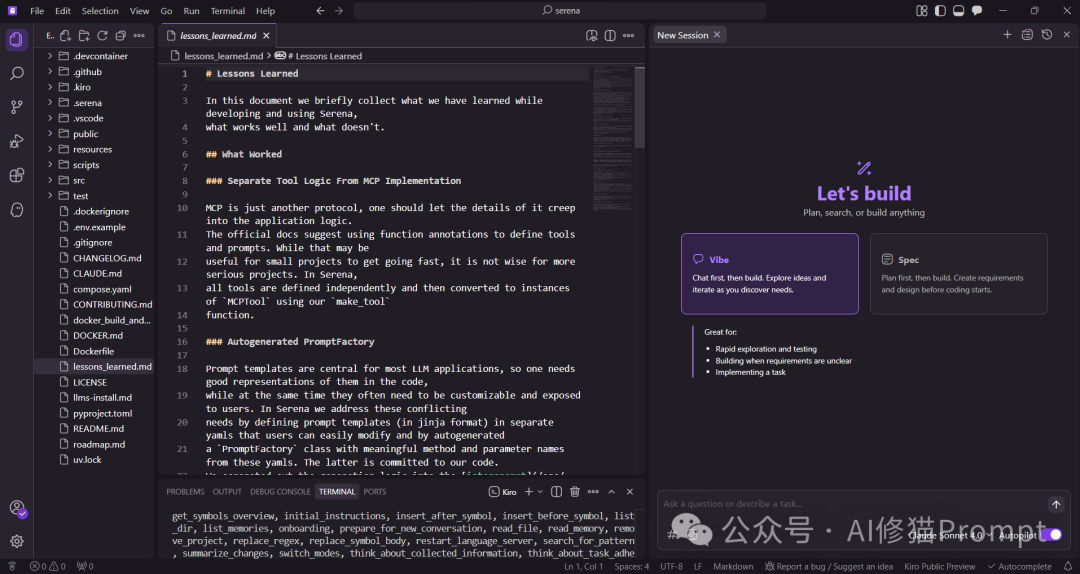Open markdown preview icon in editor toolbar
Screen dimensions: 1080x574
592,35
